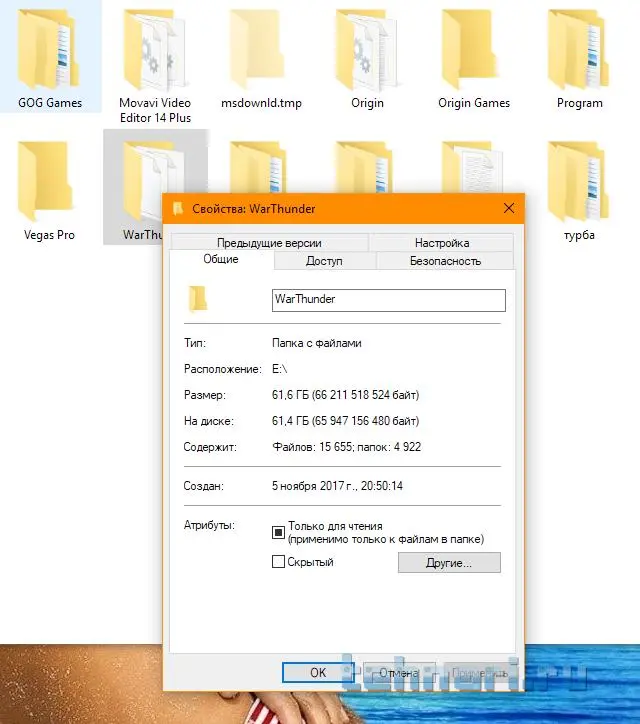Open the 'Безопасность' tab
This screenshot has width=640, height=724.
click(x=445, y=261)
